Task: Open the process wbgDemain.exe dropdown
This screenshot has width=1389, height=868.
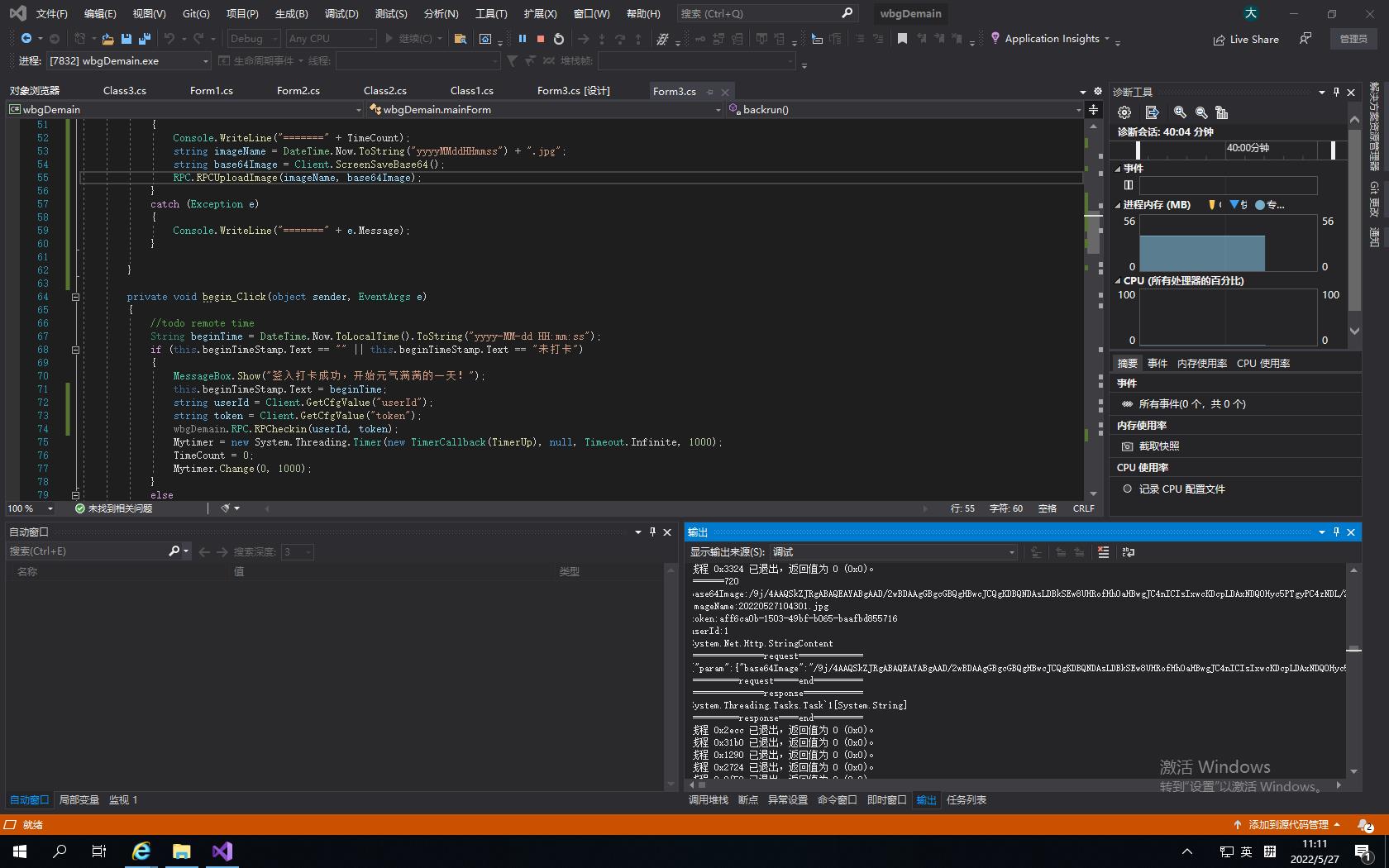Action: [205, 61]
